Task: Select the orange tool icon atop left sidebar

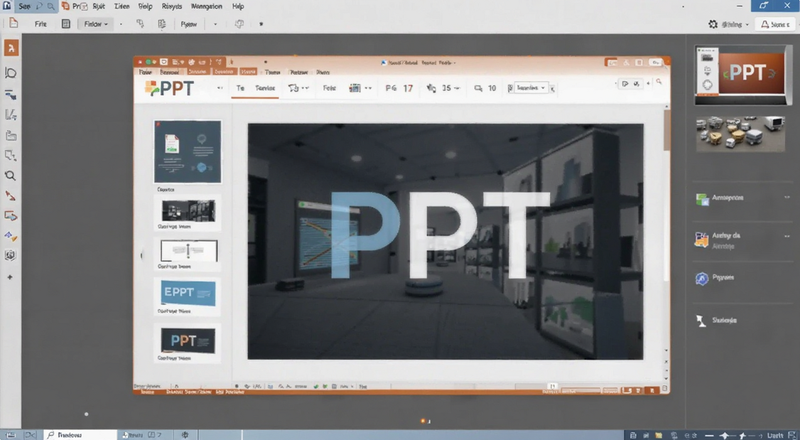Action: pyautogui.click(x=11, y=48)
